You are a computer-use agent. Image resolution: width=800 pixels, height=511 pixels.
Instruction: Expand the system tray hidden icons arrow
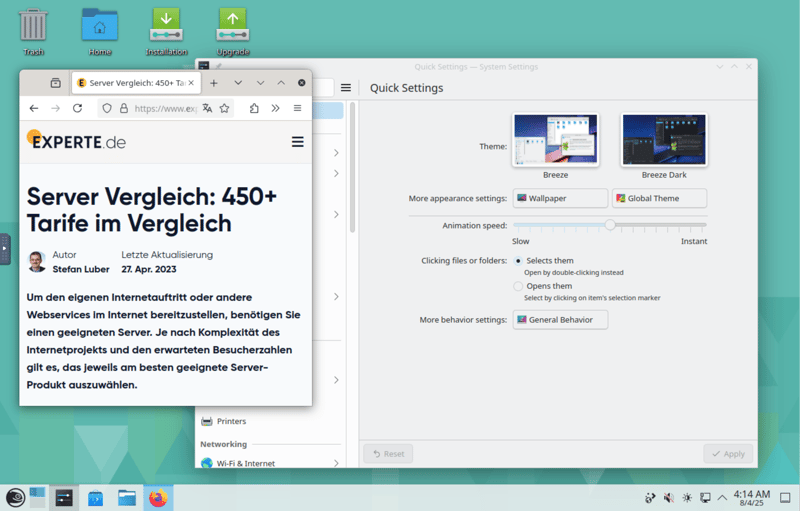pyautogui.click(x=722, y=497)
